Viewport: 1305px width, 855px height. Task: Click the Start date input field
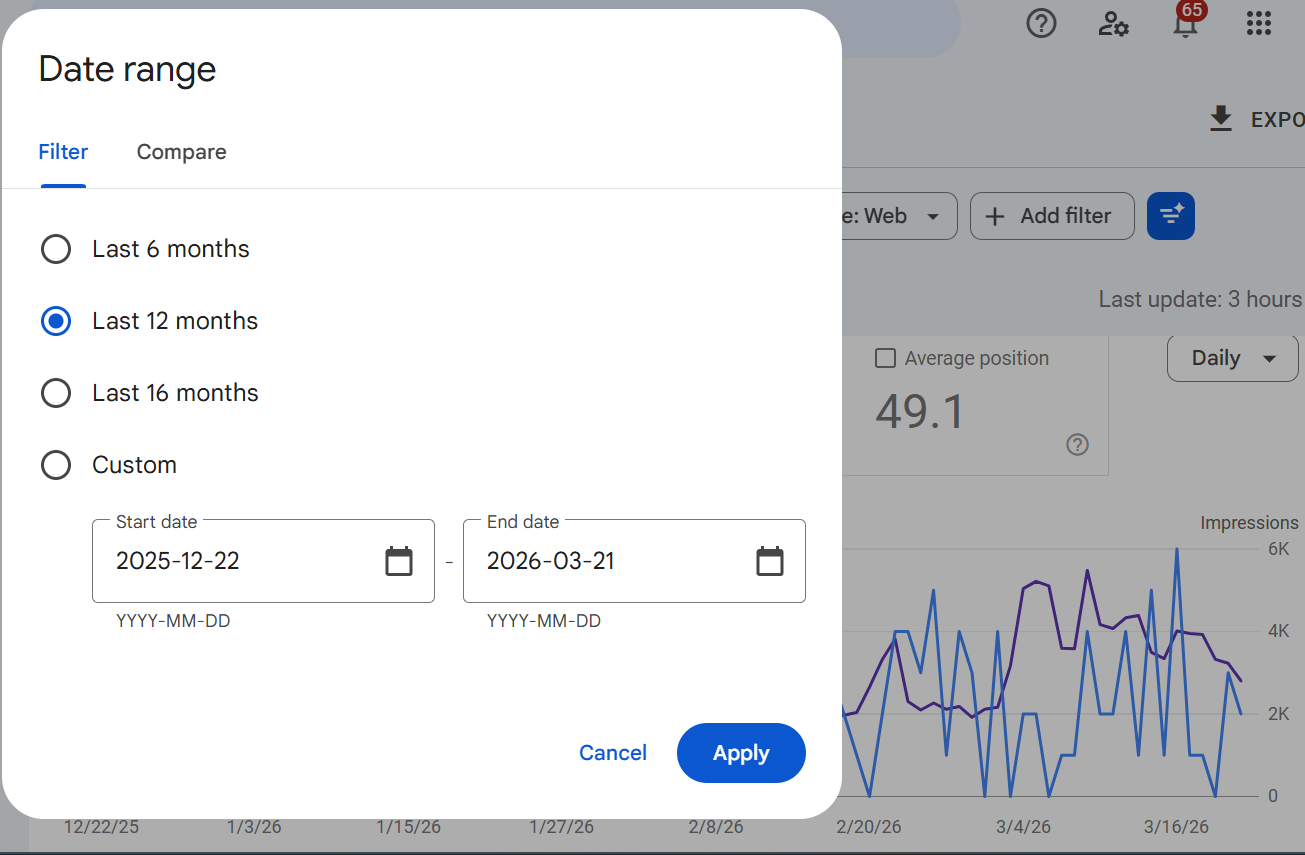(x=230, y=561)
